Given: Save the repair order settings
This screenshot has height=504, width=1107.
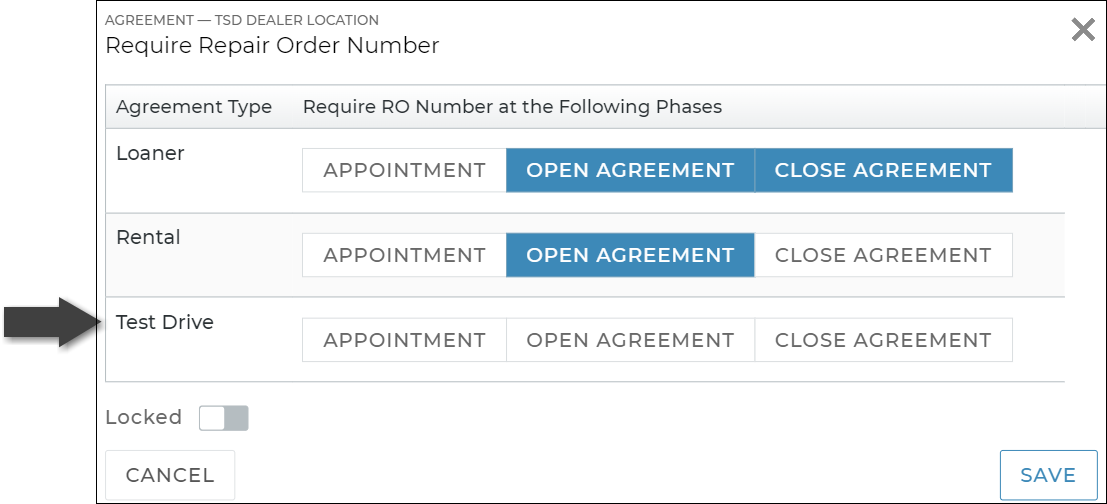Looking at the screenshot, I should pos(1047,475).
